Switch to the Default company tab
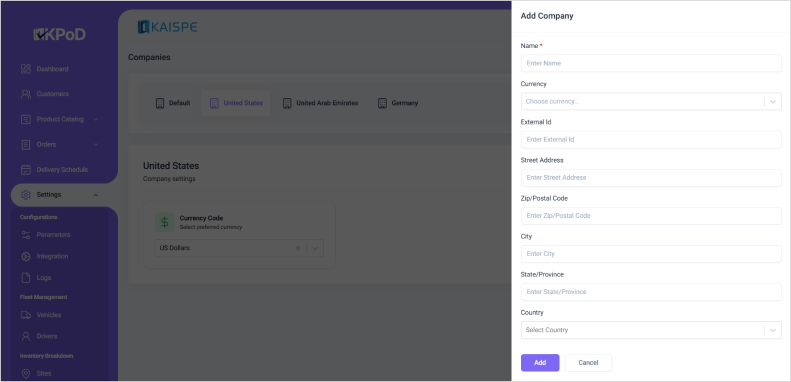This screenshot has width=791, height=382. coord(173,103)
